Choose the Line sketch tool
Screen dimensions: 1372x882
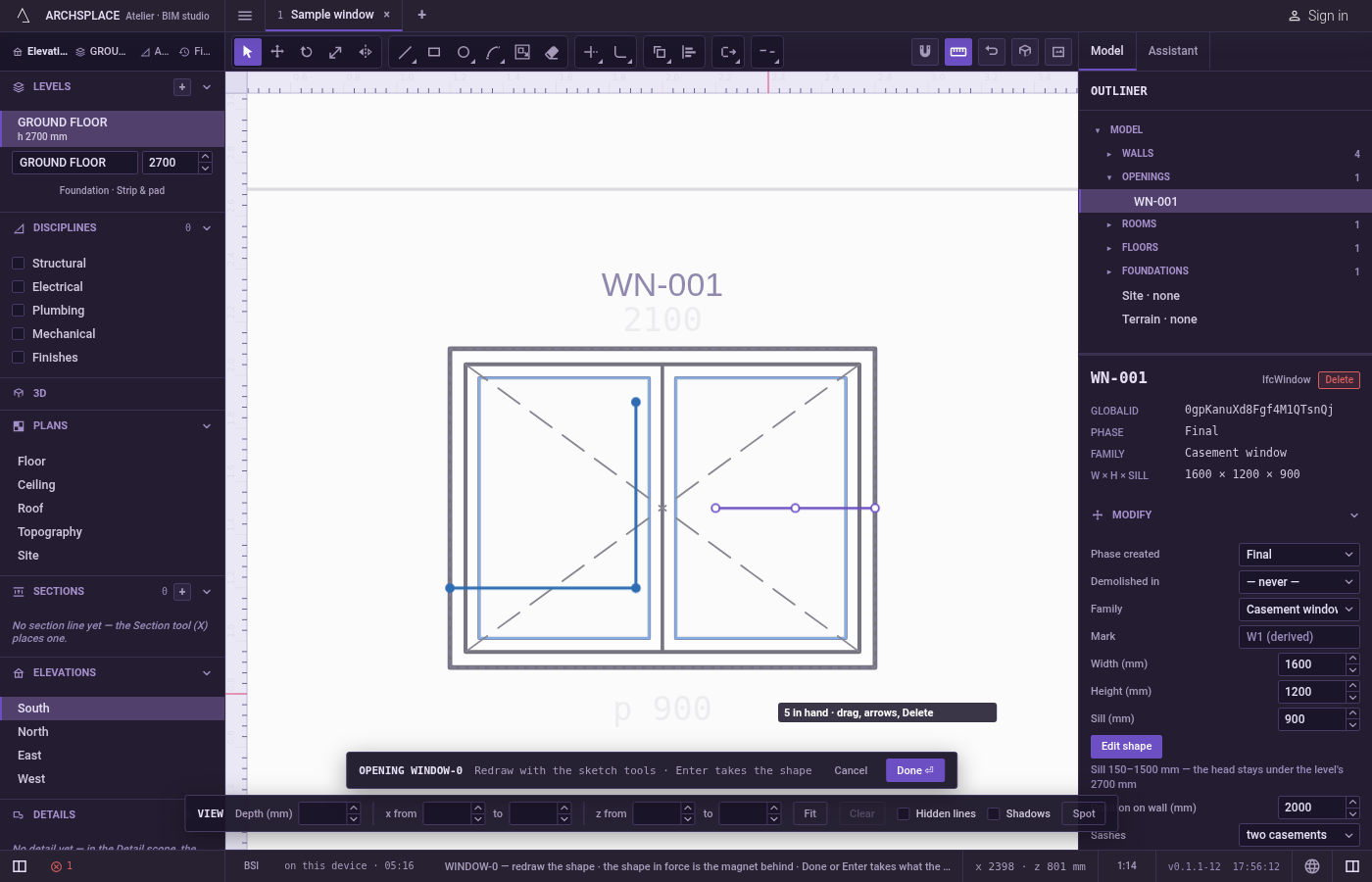(x=405, y=52)
